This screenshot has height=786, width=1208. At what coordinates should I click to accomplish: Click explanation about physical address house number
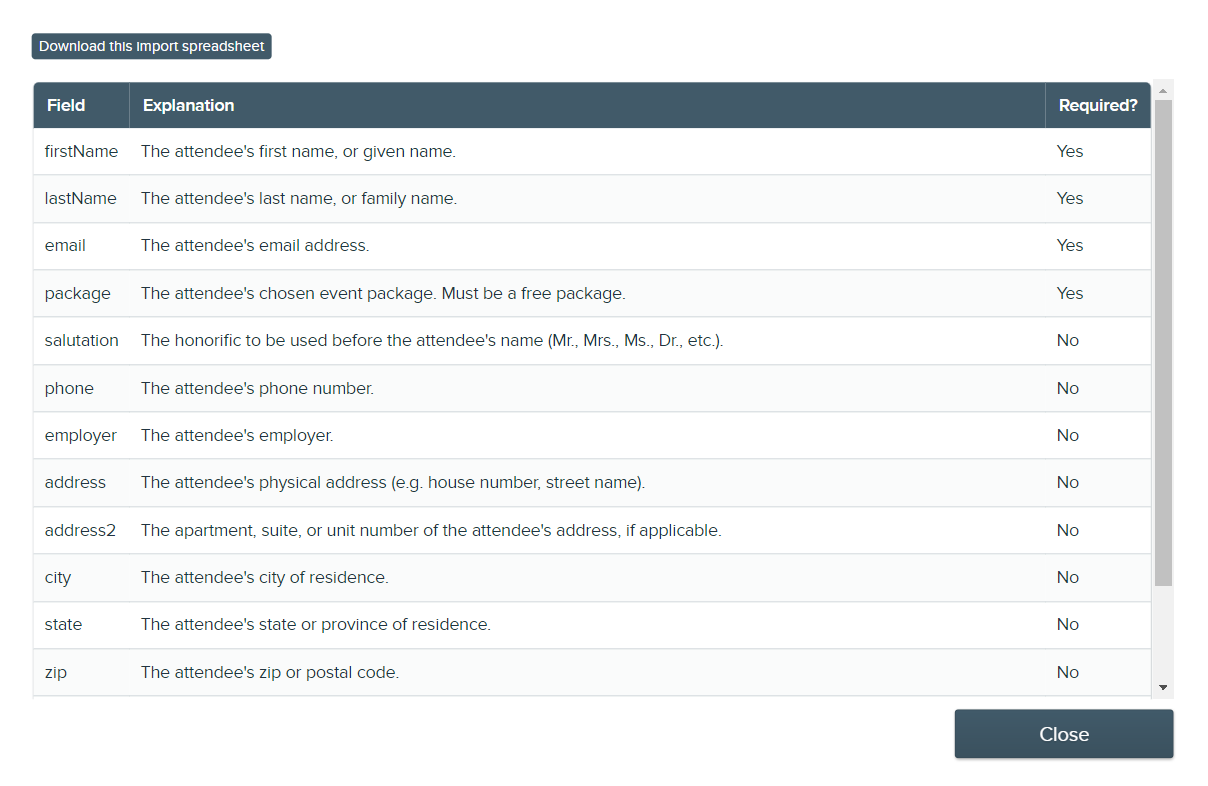393,483
